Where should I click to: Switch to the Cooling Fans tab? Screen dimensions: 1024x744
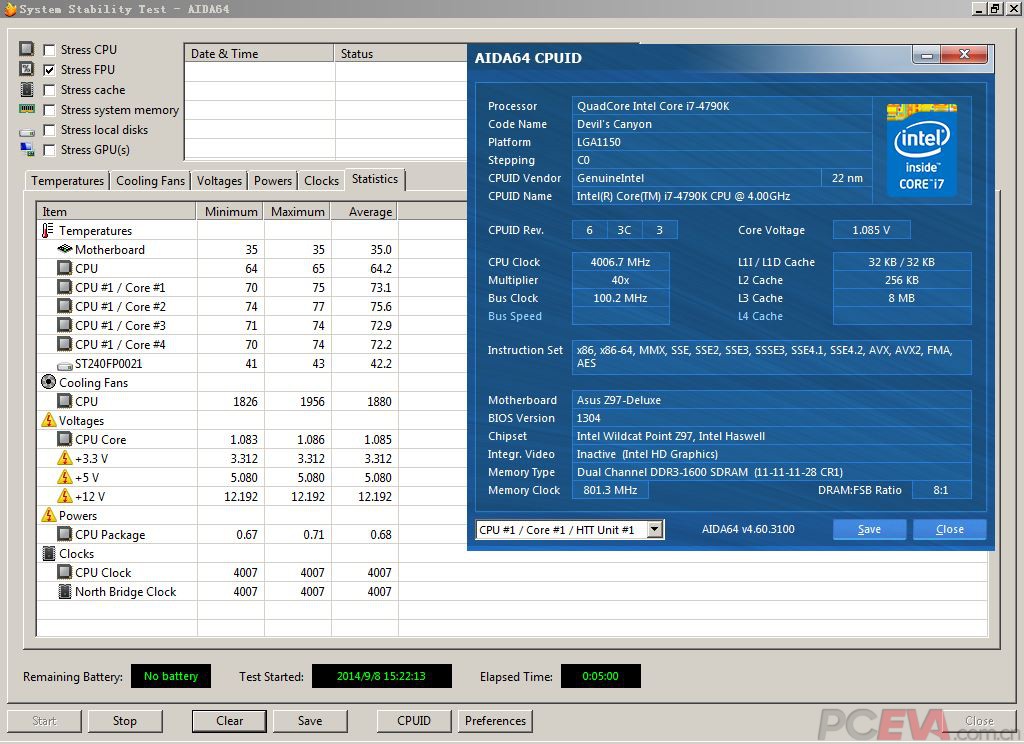point(150,181)
